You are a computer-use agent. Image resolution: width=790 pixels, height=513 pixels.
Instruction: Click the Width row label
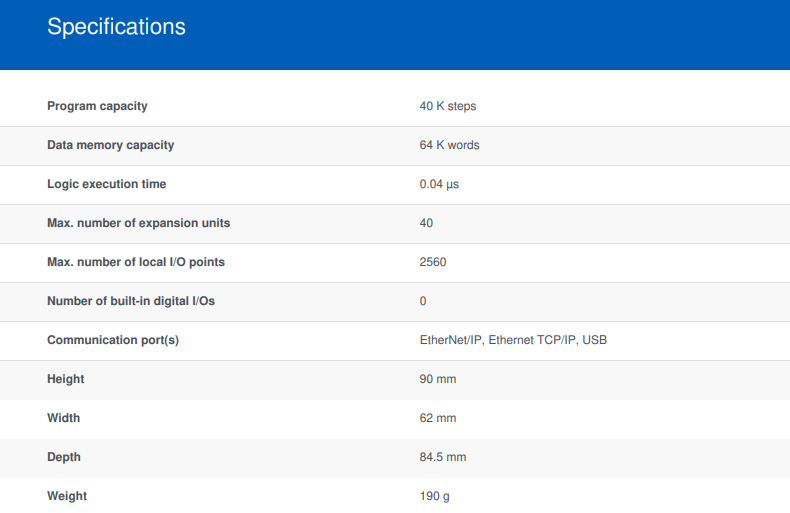[x=63, y=418]
